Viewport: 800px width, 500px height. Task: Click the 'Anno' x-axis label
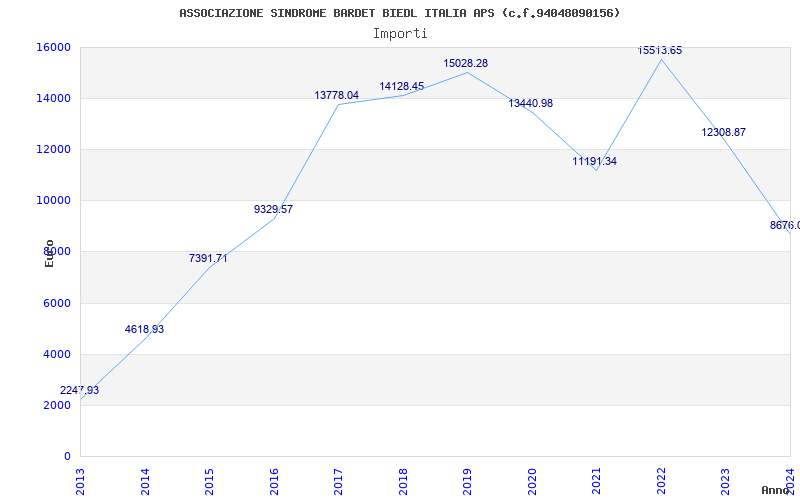[776, 490]
